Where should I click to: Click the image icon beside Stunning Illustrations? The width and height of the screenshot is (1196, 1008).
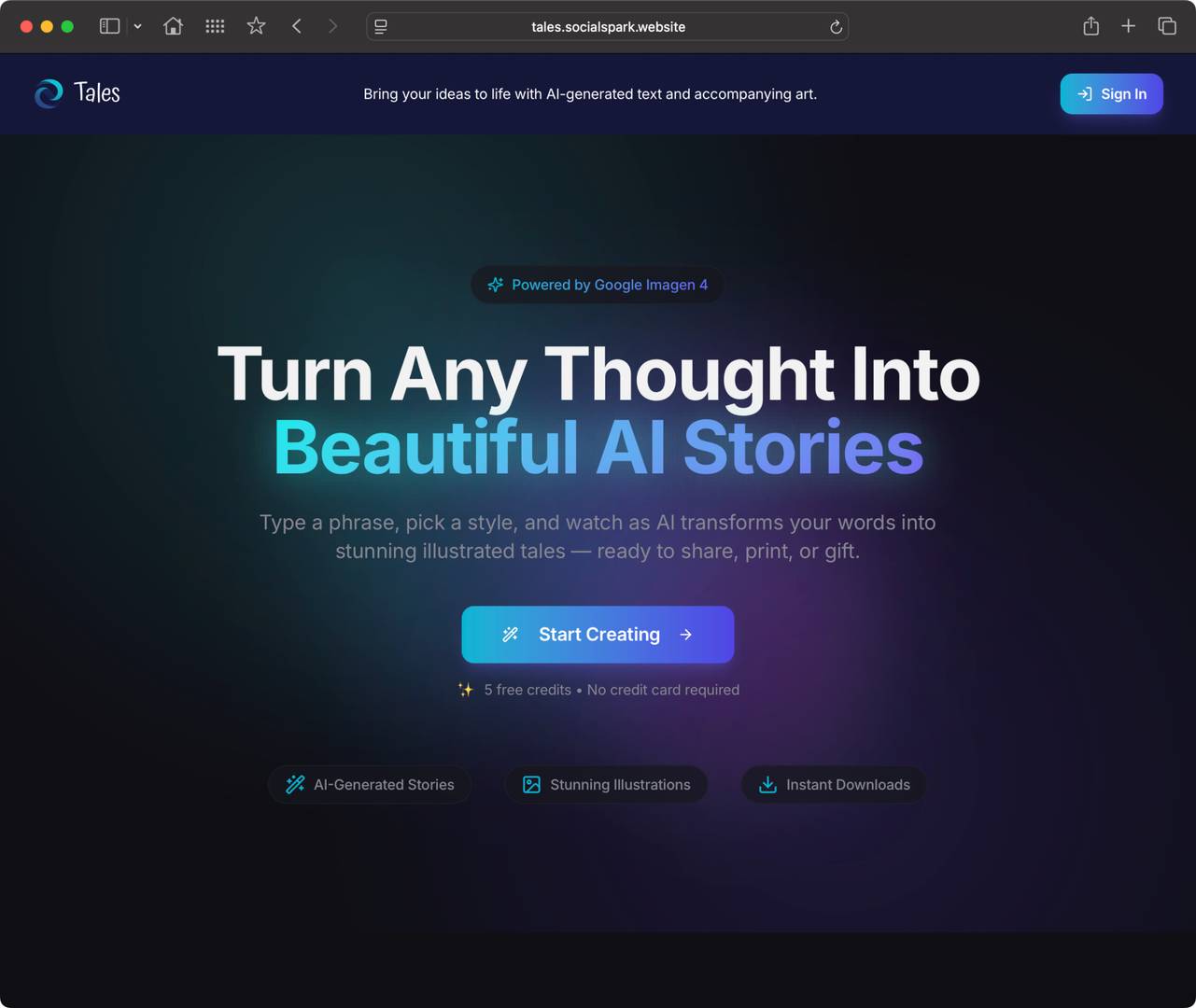(530, 784)
